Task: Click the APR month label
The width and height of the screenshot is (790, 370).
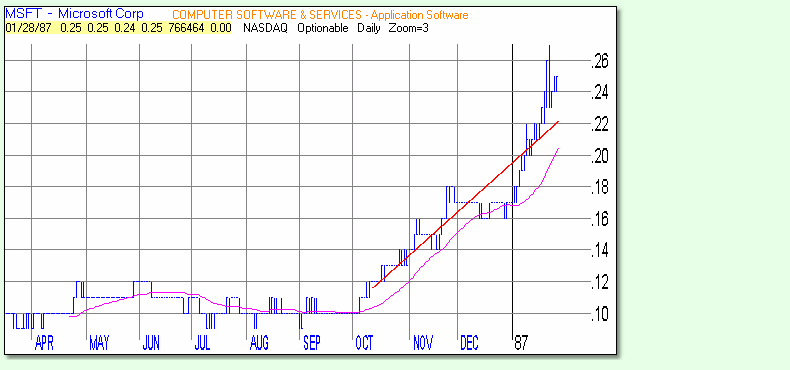Action: point(44,344)
